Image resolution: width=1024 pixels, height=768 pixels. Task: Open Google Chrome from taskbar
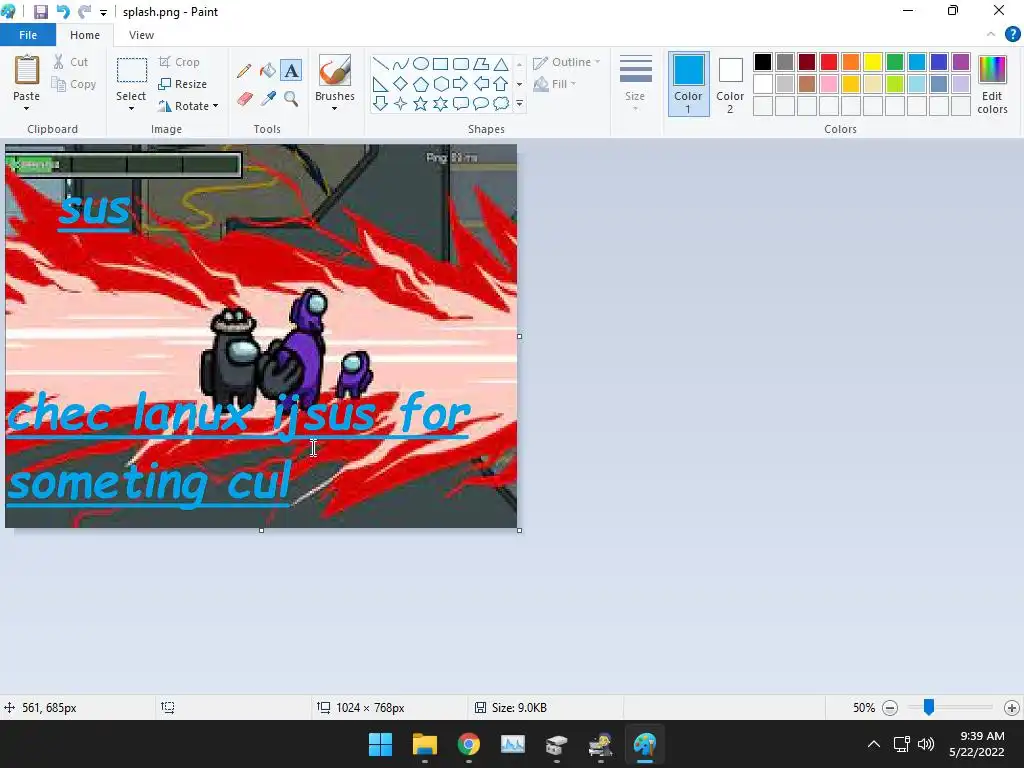pyautogui.click(x=468, y=744)
